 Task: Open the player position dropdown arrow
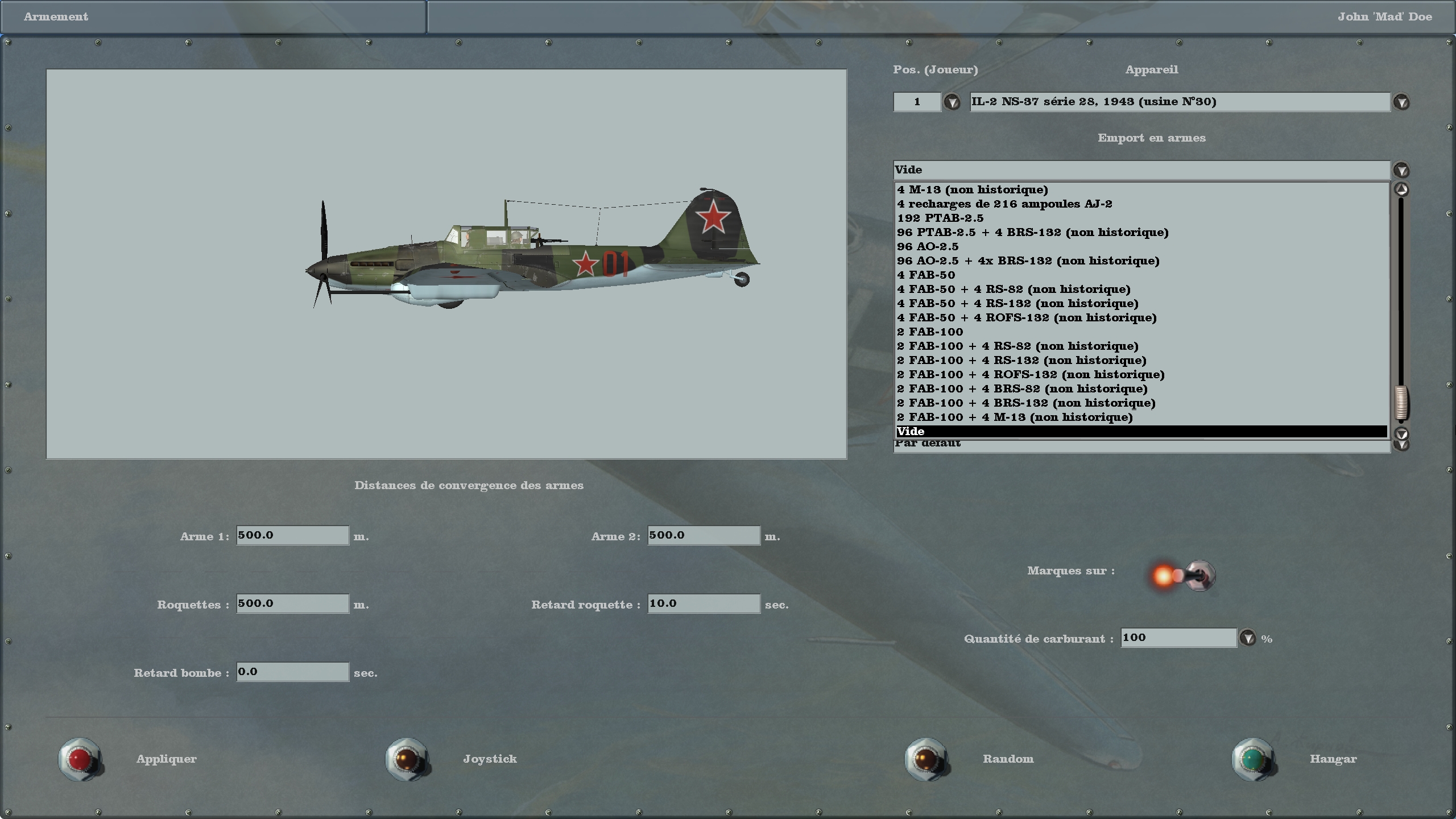point(952,102)
